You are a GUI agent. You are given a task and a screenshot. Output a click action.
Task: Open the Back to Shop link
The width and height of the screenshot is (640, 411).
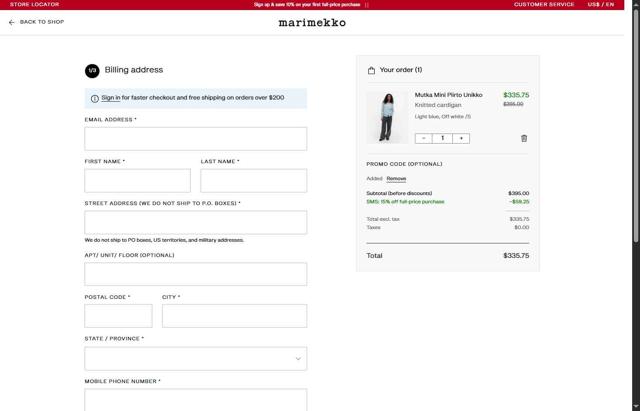(x=42, y=22)
